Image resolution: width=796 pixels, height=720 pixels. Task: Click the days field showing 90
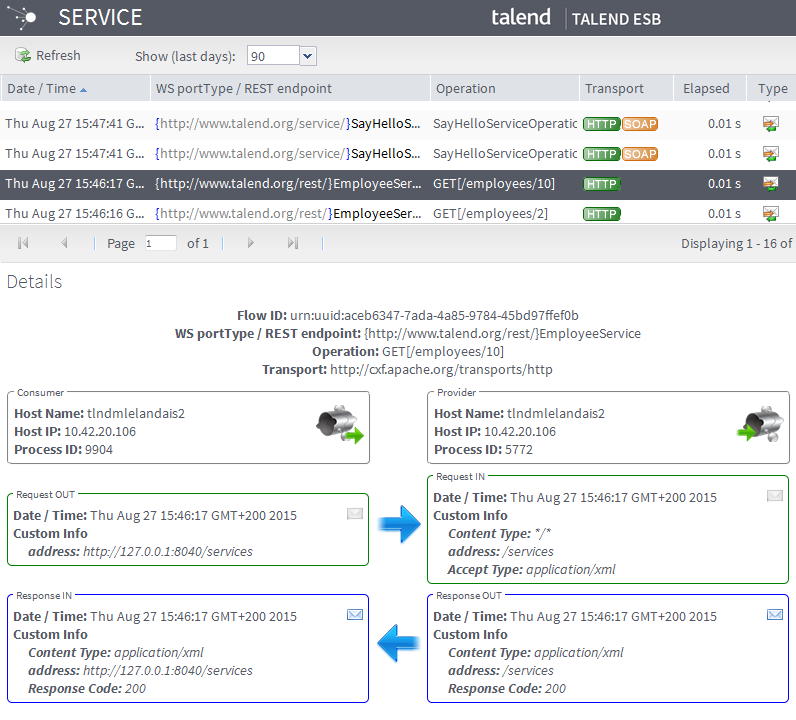click(273, 56)
